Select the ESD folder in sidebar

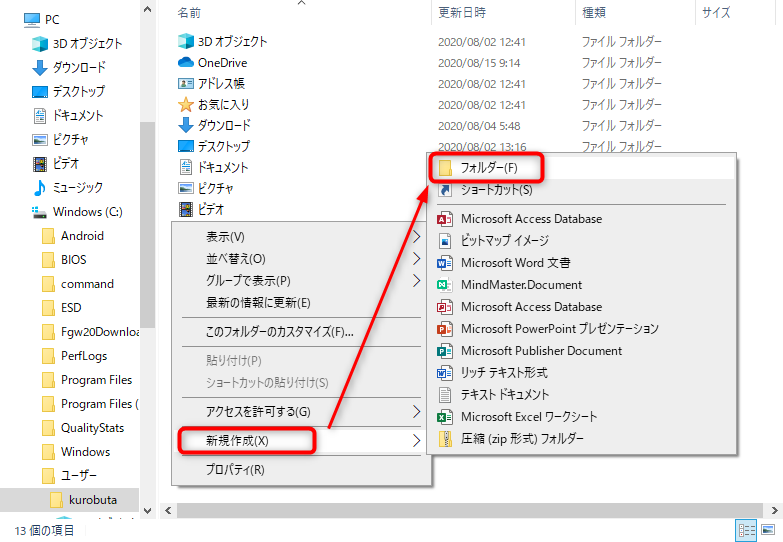71,308
